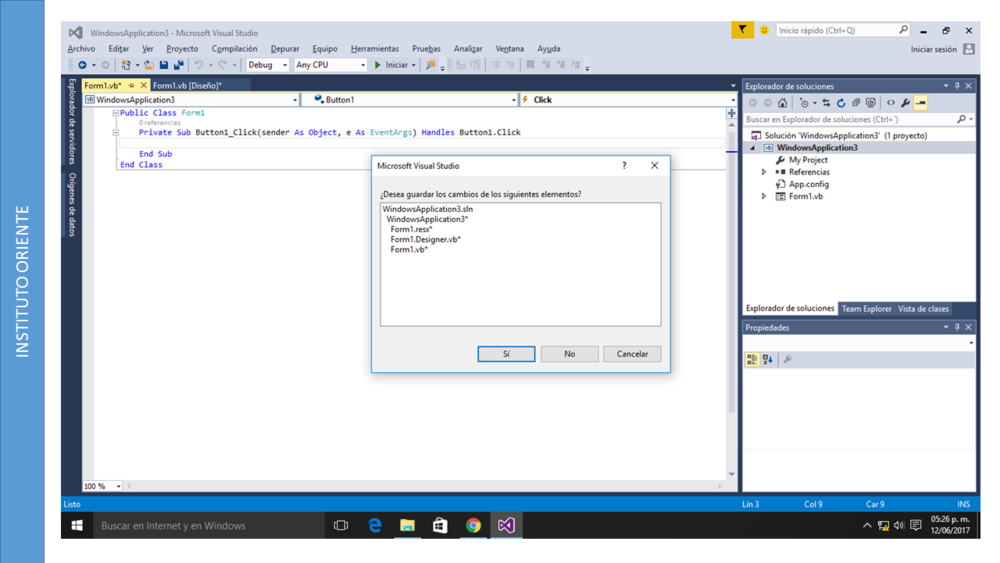1000x563 pixels.
Task: Open the Herramientas menu
Action: click(x=374, y=48)
